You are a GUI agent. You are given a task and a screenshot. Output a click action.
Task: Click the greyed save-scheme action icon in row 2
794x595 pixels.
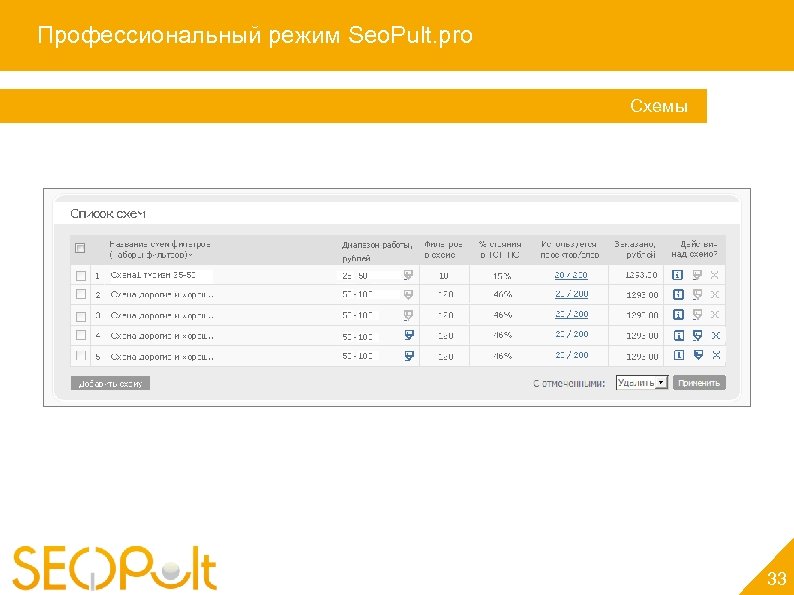(x=697, y=294)
